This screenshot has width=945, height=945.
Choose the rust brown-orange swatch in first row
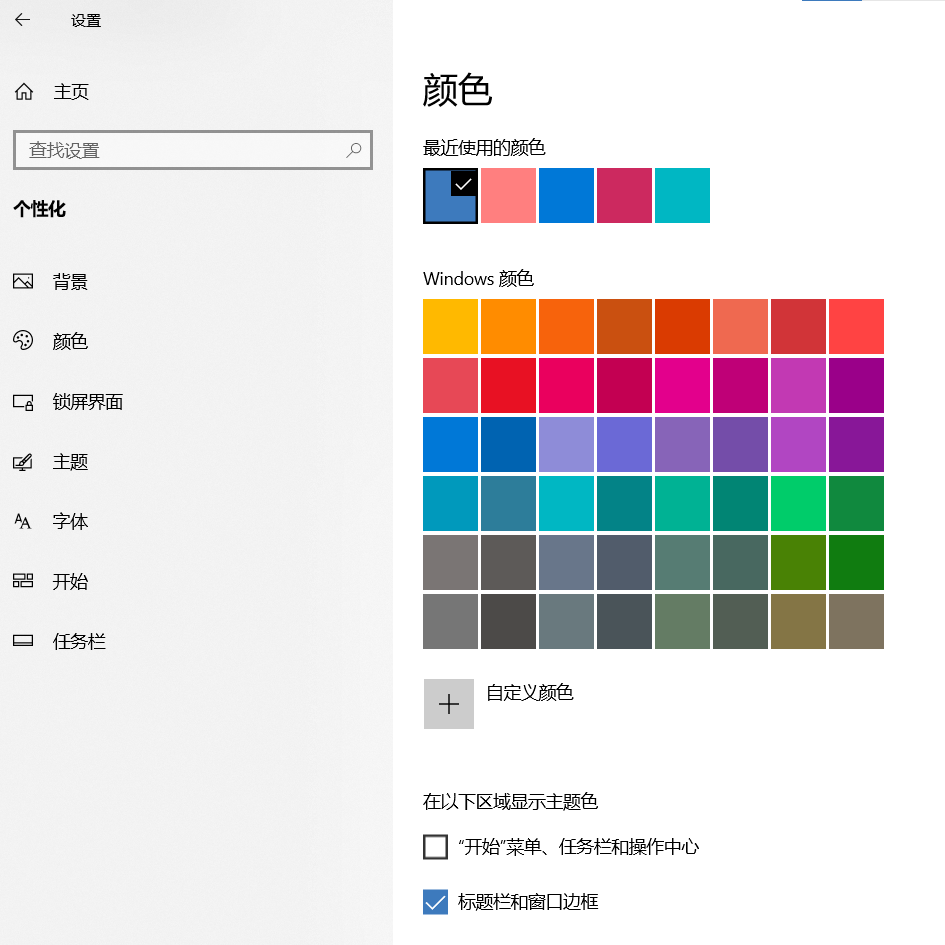(624, 327)
